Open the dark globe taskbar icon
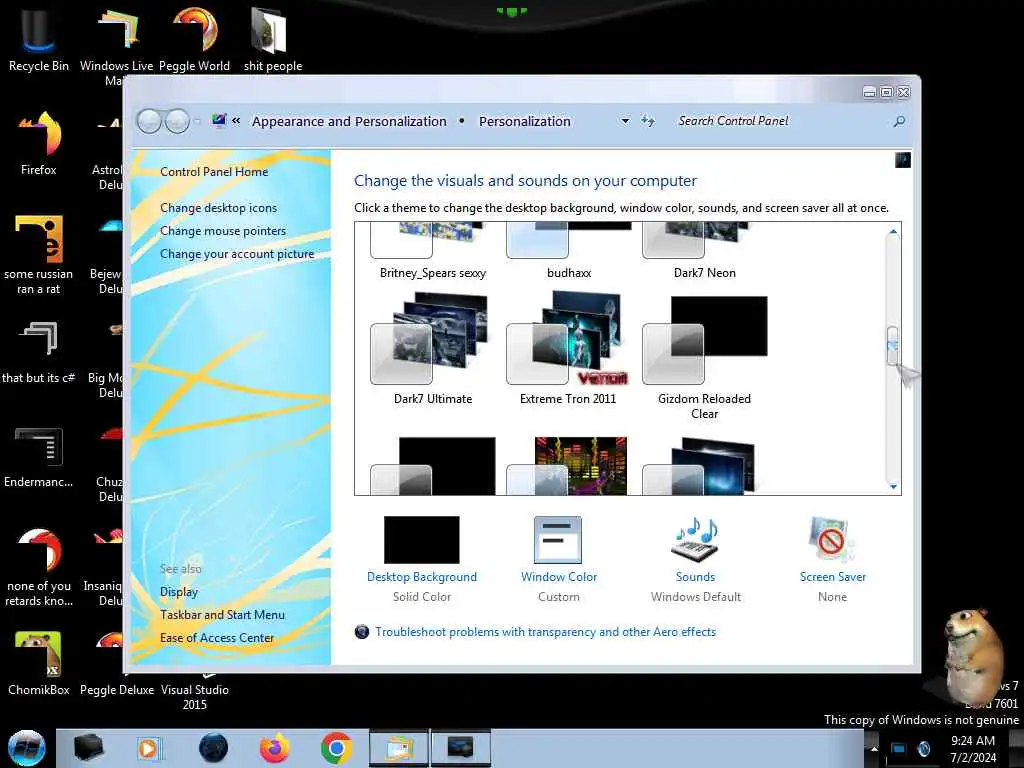The image size is (1024, 768). pyautogui.click(x=213, y=748)
